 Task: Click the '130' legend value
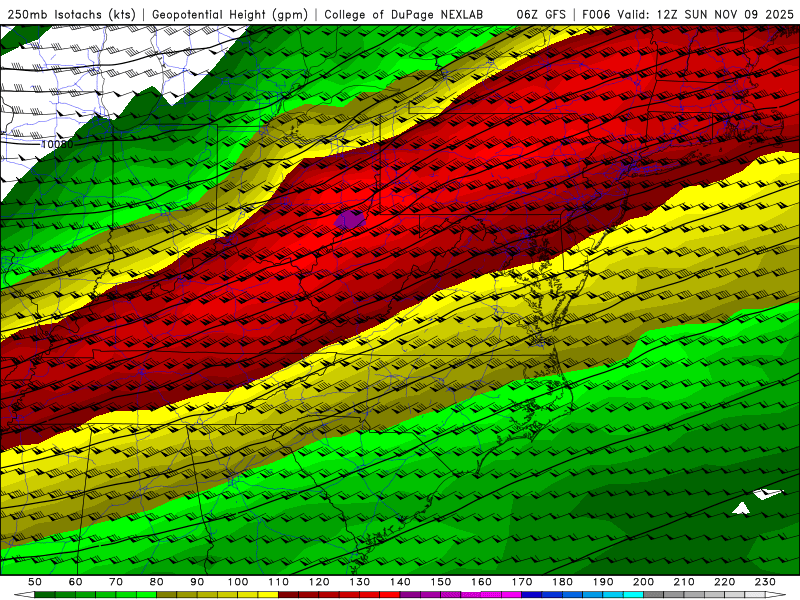coord(360,582)
